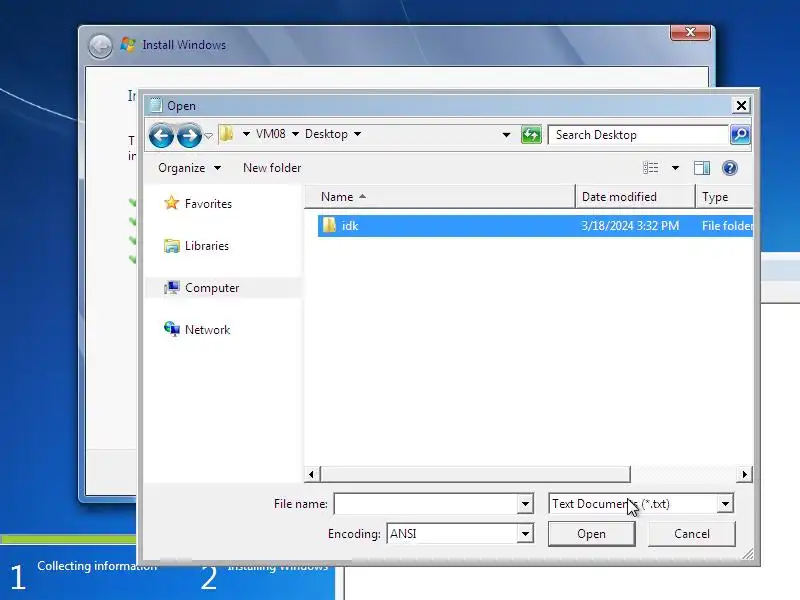800x600 pixels.
Task: Click the Back button in Install Windows window
Action: click(x=100, y=46)
